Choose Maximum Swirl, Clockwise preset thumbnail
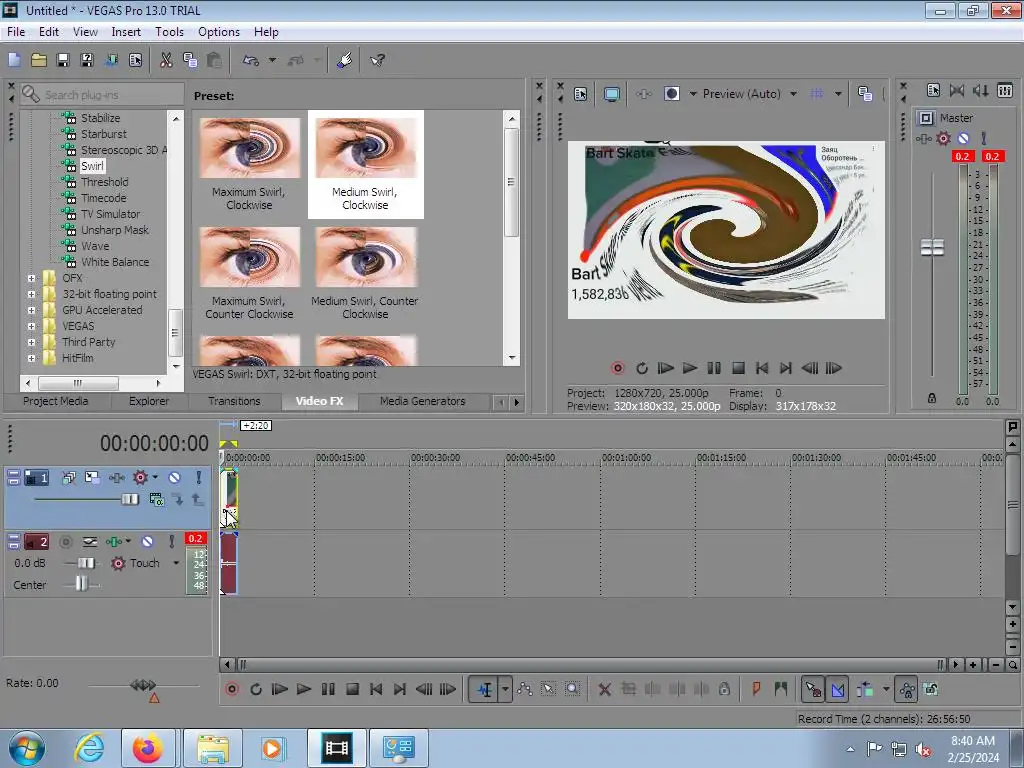 (249, 148)
